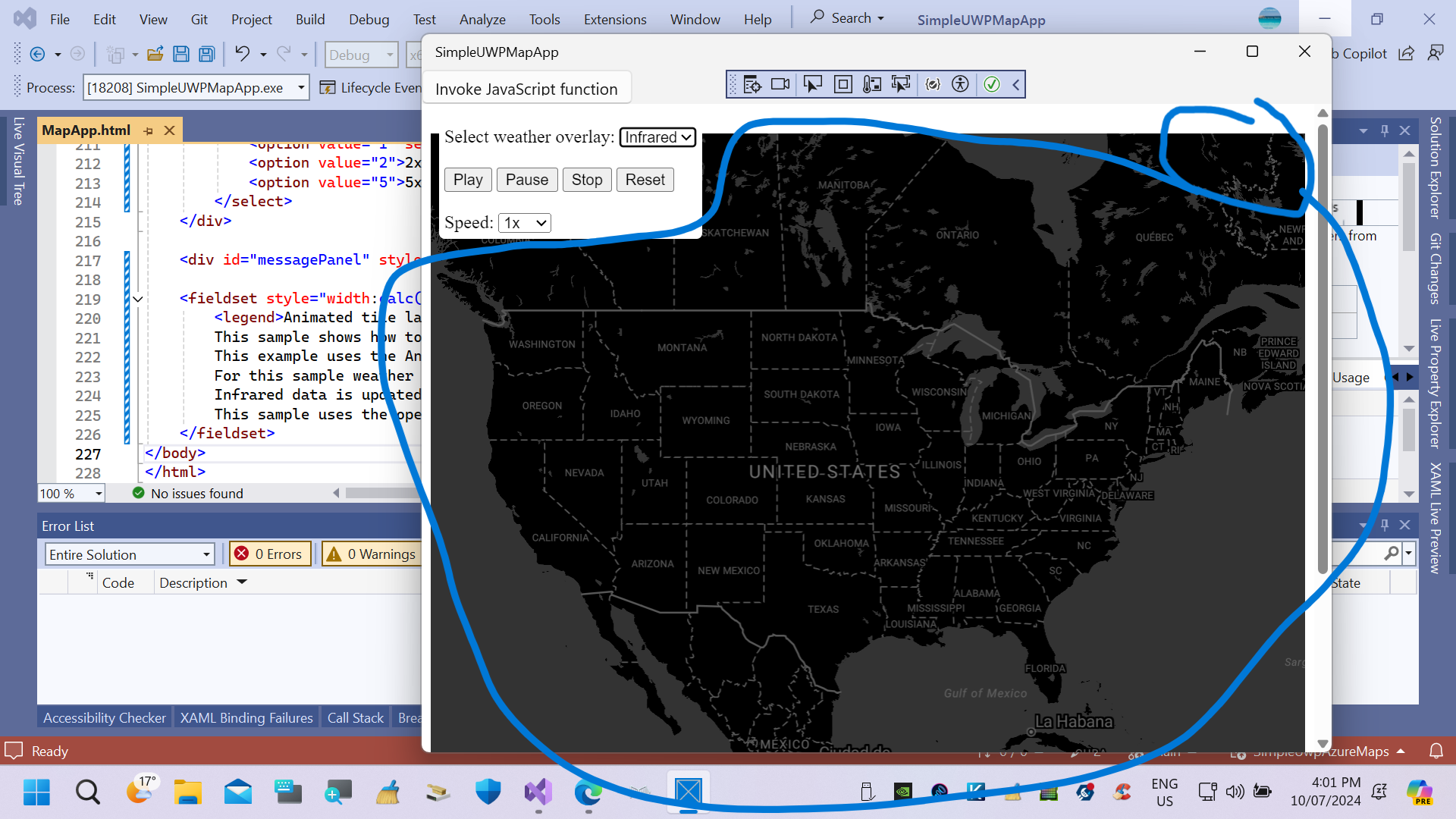Viewport: 1456px width, 819px height.
Task: Open the Solution Explorer side tab
Action: click(x=1435, y=168)
